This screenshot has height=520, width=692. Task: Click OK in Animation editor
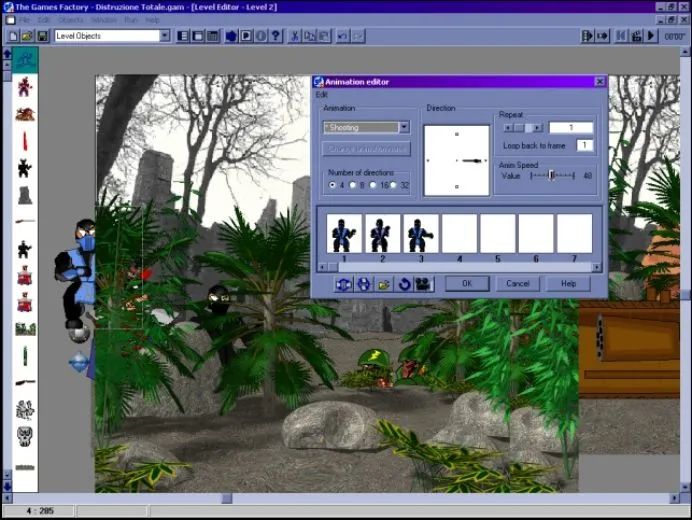467,283
